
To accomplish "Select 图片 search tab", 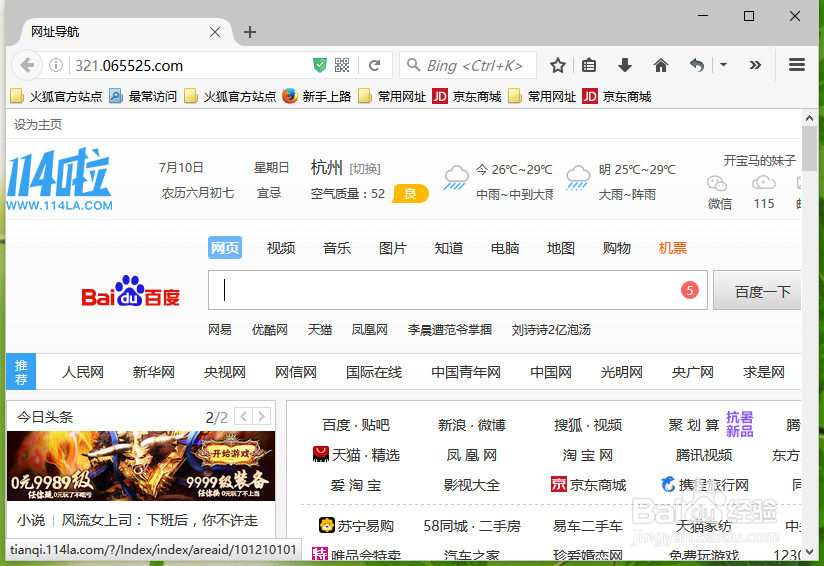I will [x=393, y=248].
